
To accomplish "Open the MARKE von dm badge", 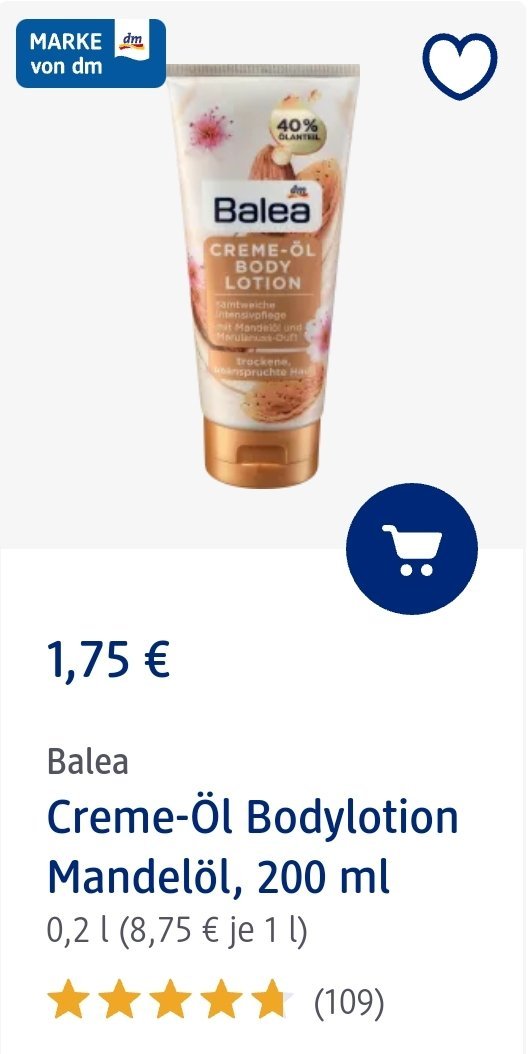I will point(91,53).
